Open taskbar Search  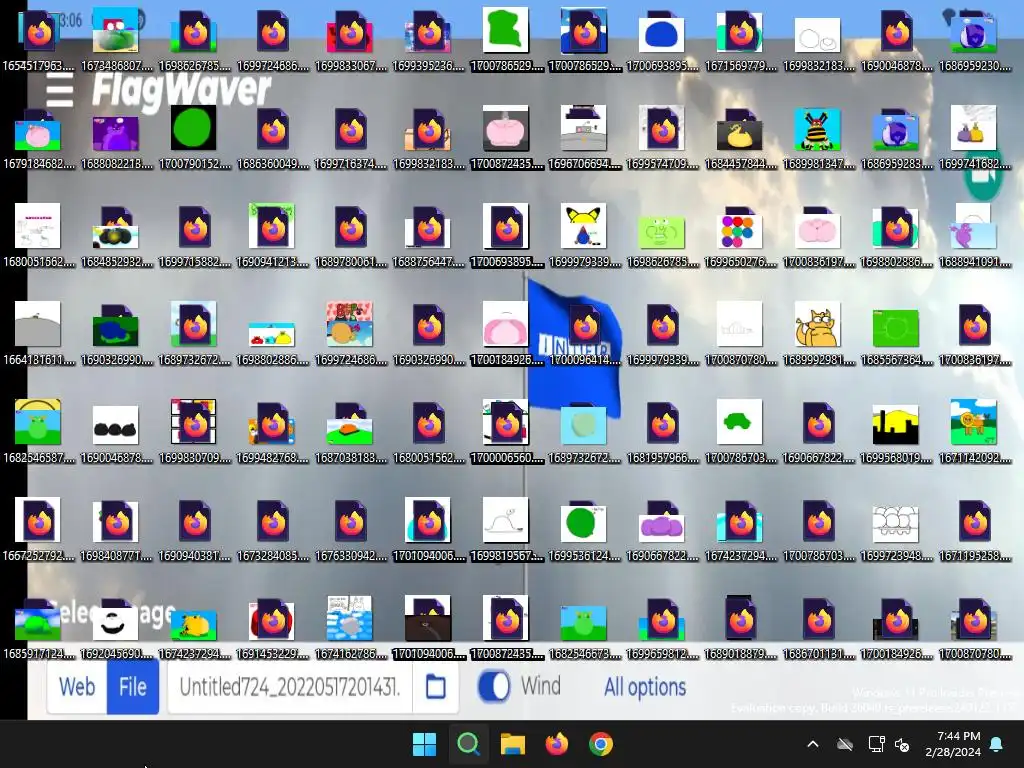pyautogui.click(x=468, y=744)
